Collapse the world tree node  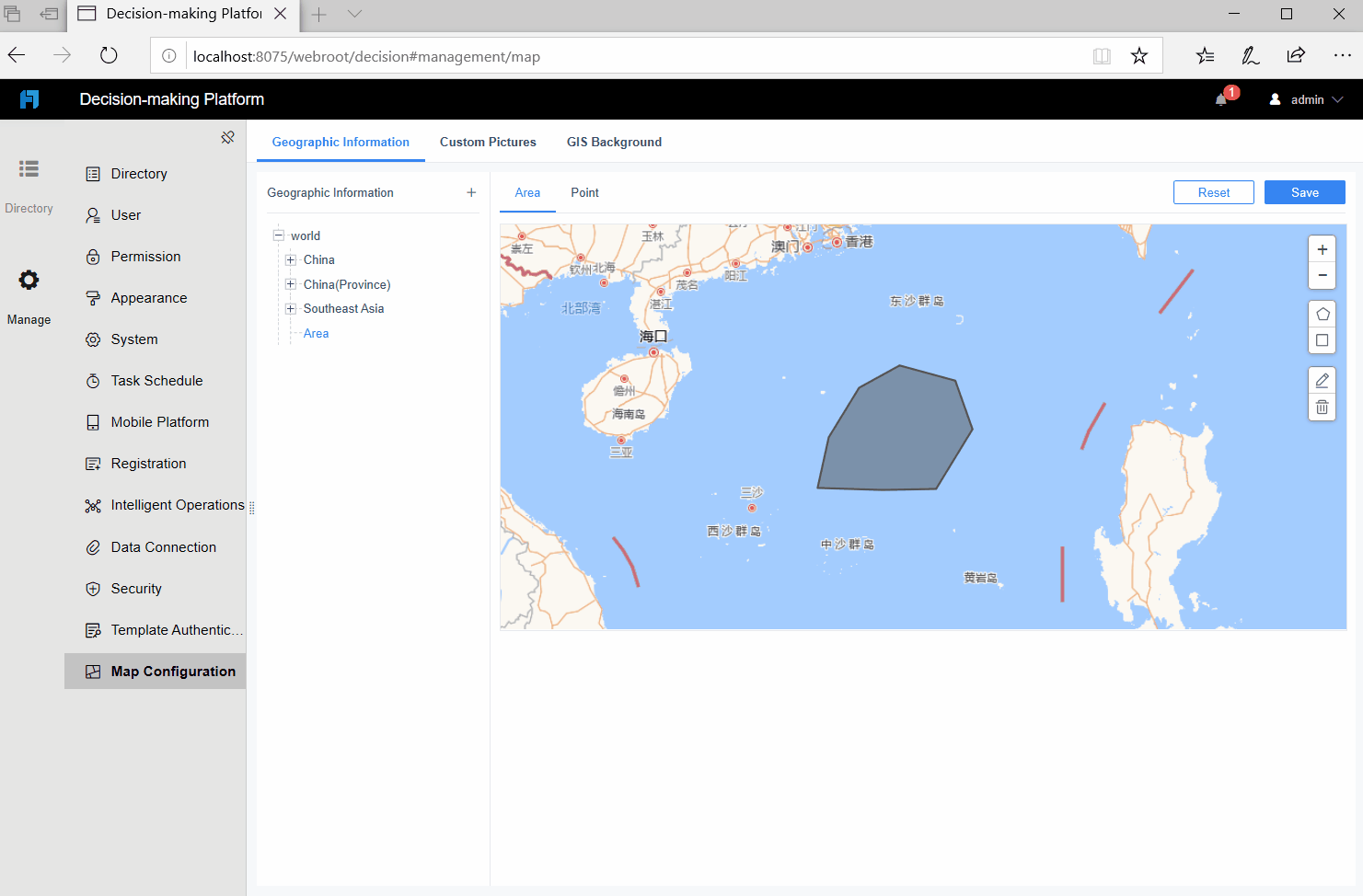point(278,235)
